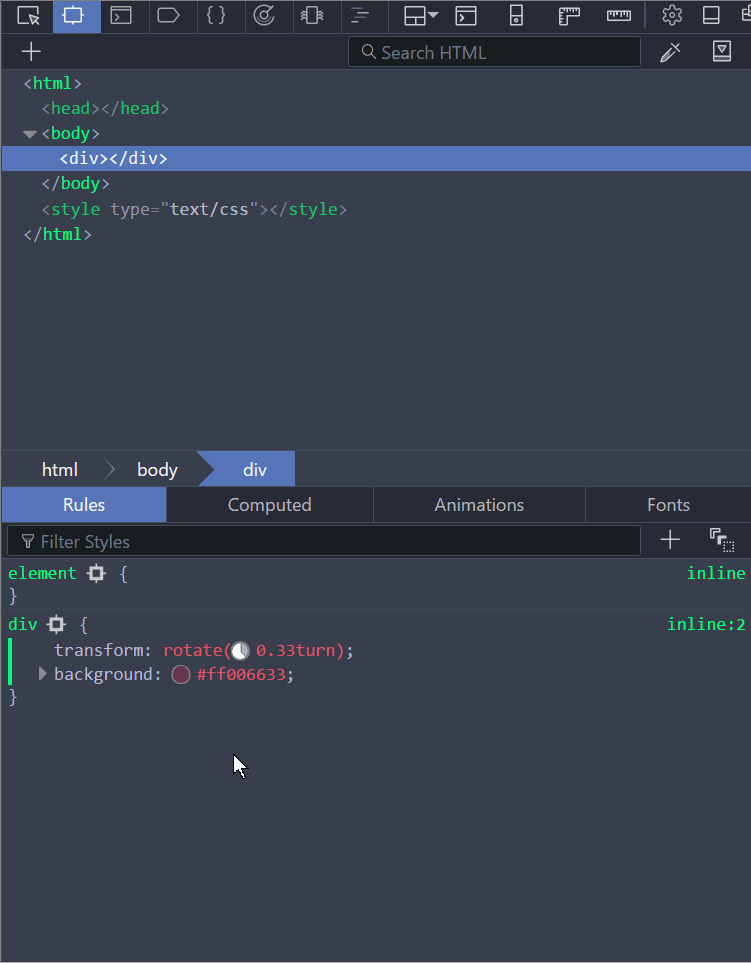This screenshot has width=751, height=963.
Task: Edit the background property name
Action: (103, 674)
